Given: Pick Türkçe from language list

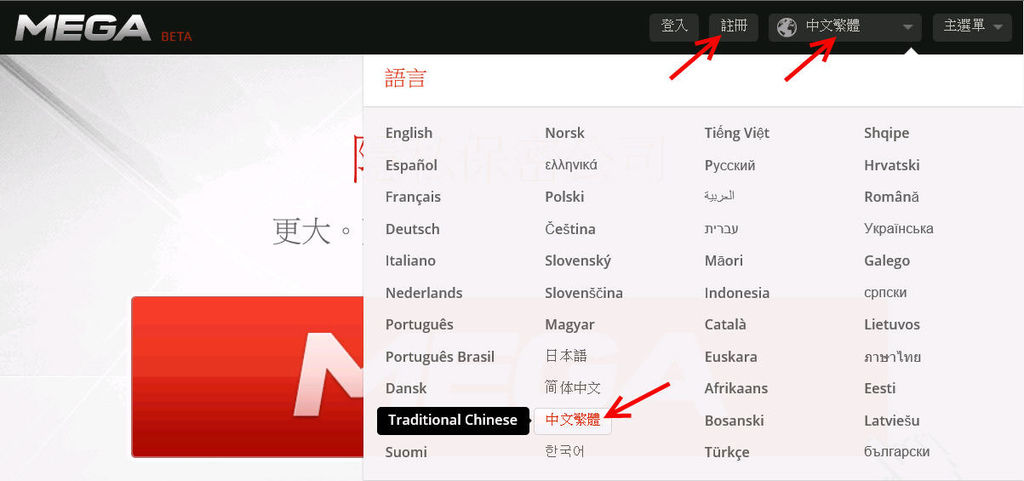Looking at the screenshot, I should click(727, 452).
